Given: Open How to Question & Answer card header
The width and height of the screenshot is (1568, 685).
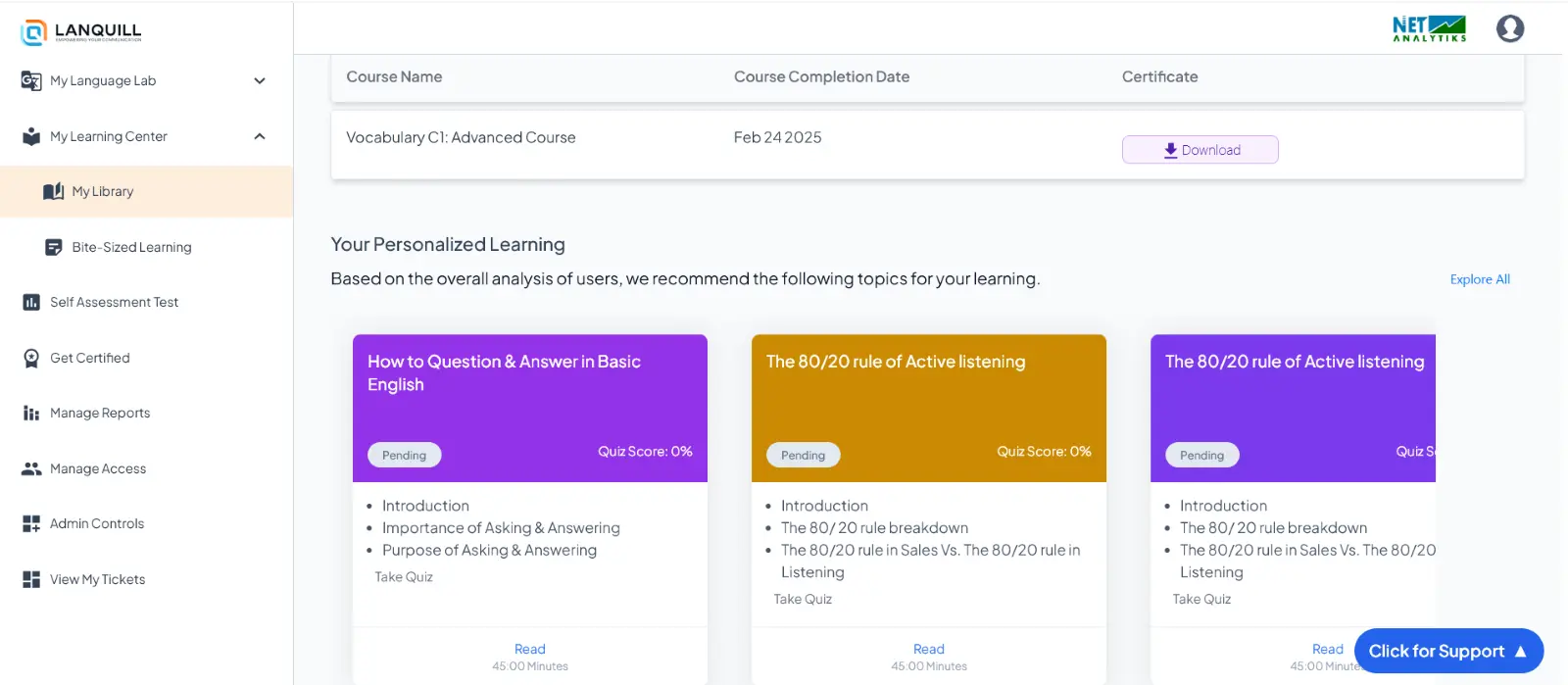Looking at the screenshot, I should tap(530, 408).
